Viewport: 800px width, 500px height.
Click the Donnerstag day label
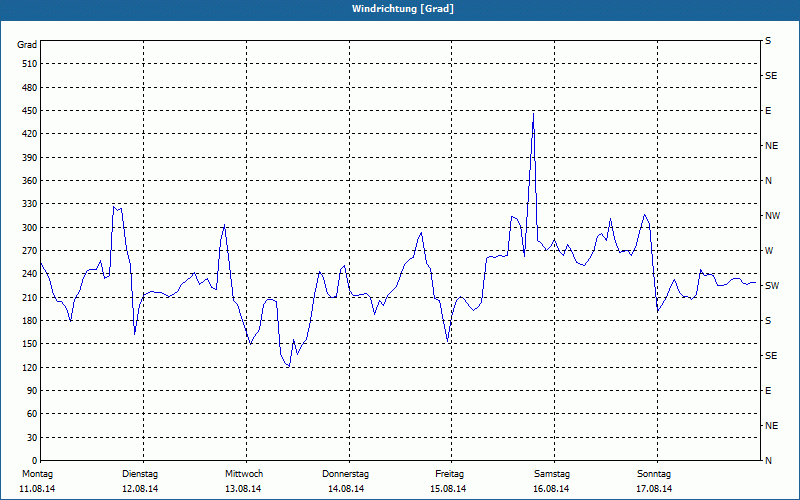coord(345,474)
